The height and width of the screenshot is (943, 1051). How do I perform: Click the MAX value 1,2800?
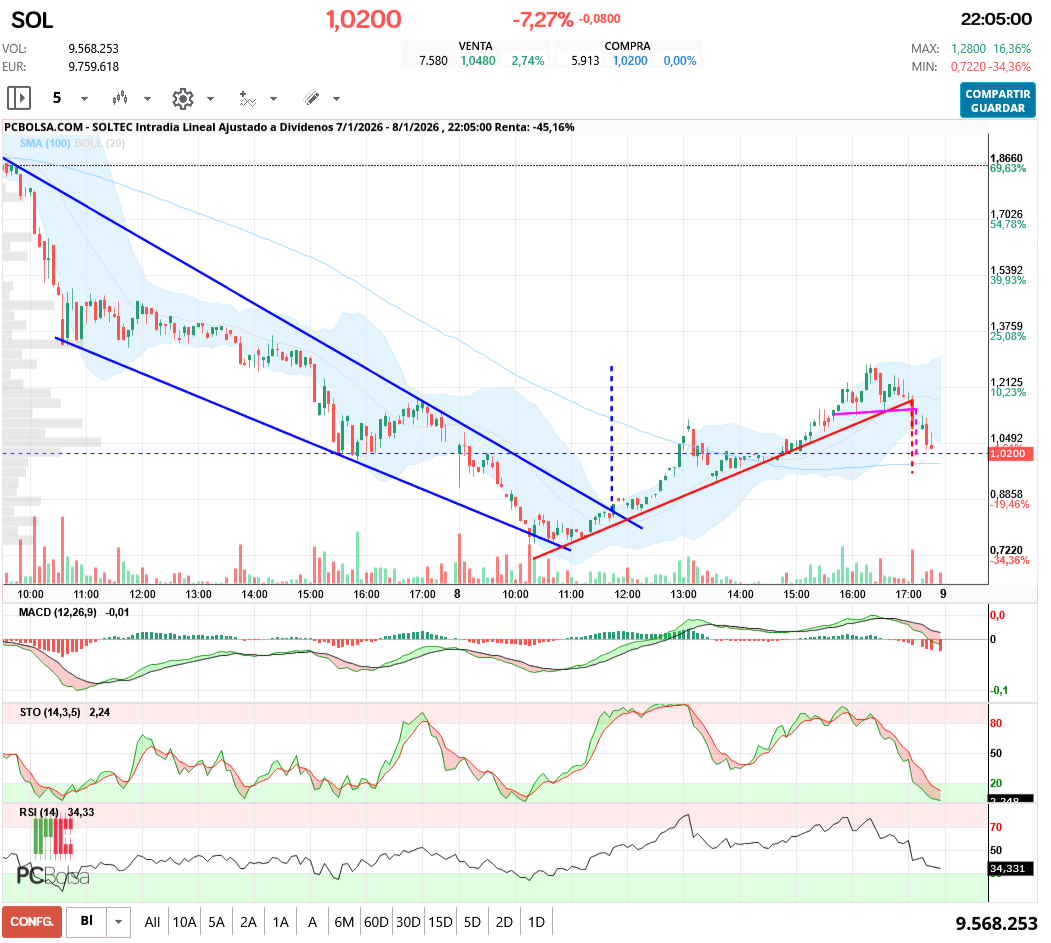pos(969,48)
